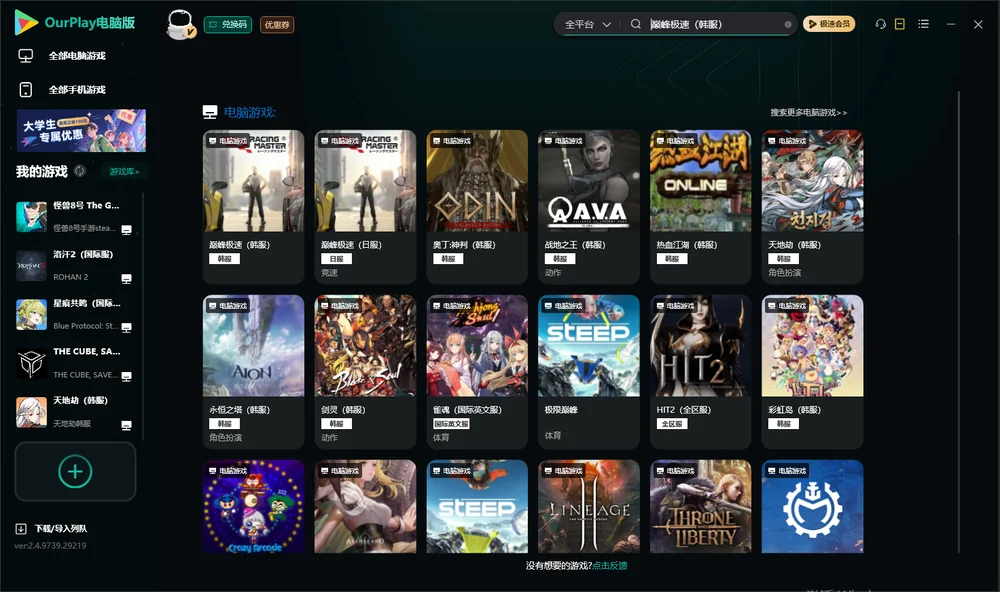The image size is (1000, 592).
Task: Open the 奥丁:神判（韩服） ODIN card
Action: 477,206
